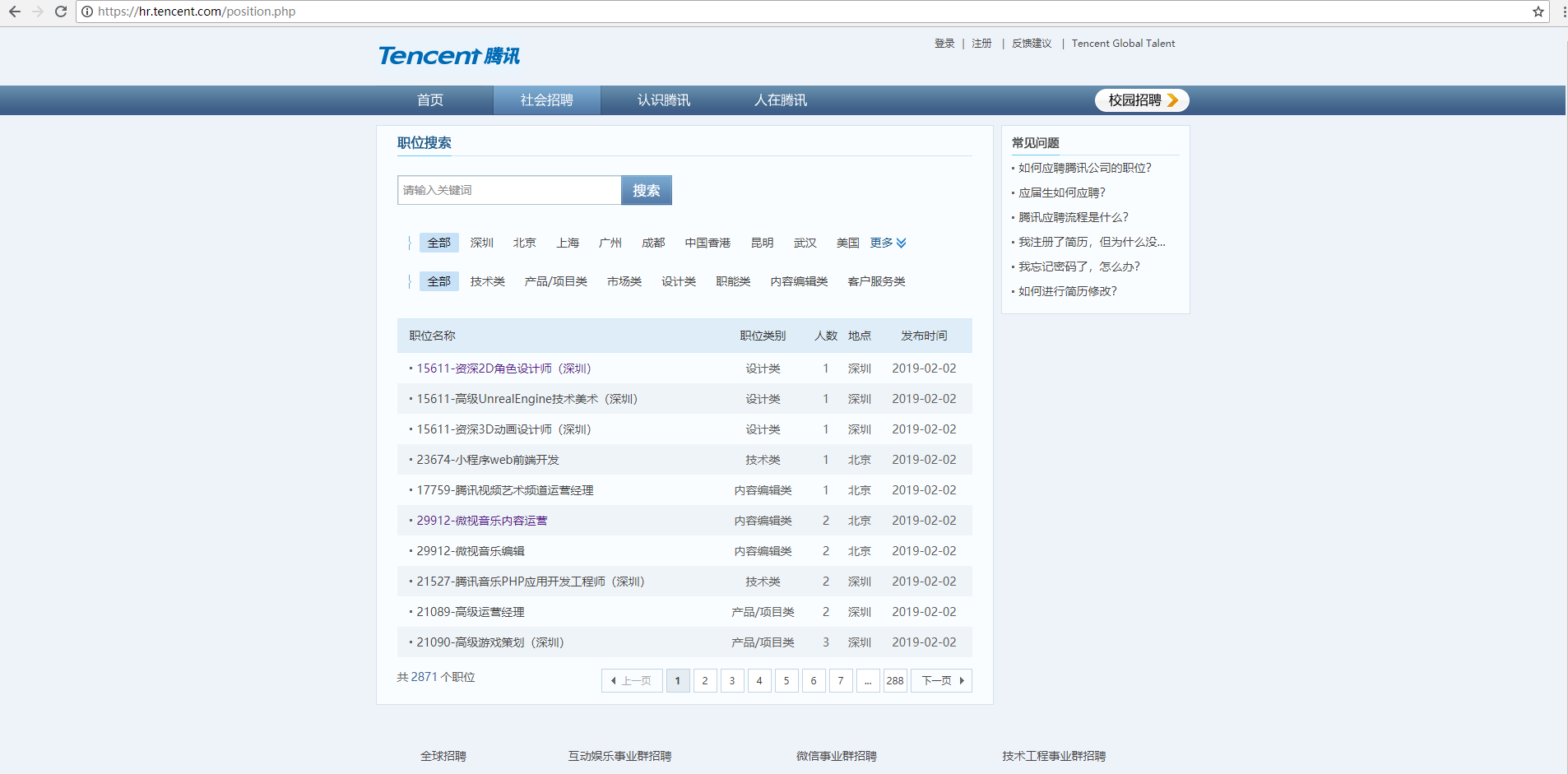Open job 29912-微视音乐编辑

[471, 551]
